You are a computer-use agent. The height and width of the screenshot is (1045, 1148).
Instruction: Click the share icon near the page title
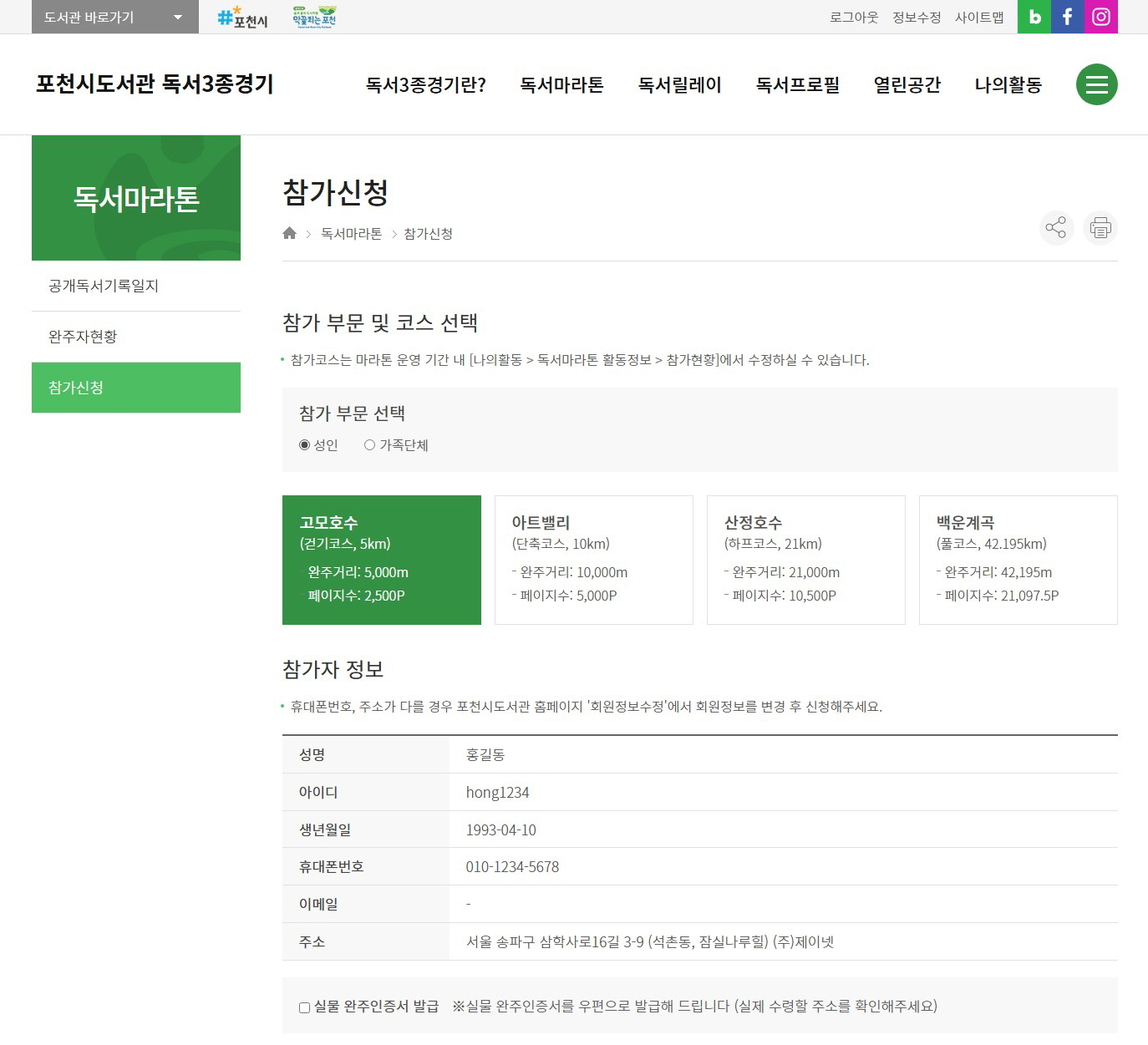pyautogui.click(x=1056, y=228)
